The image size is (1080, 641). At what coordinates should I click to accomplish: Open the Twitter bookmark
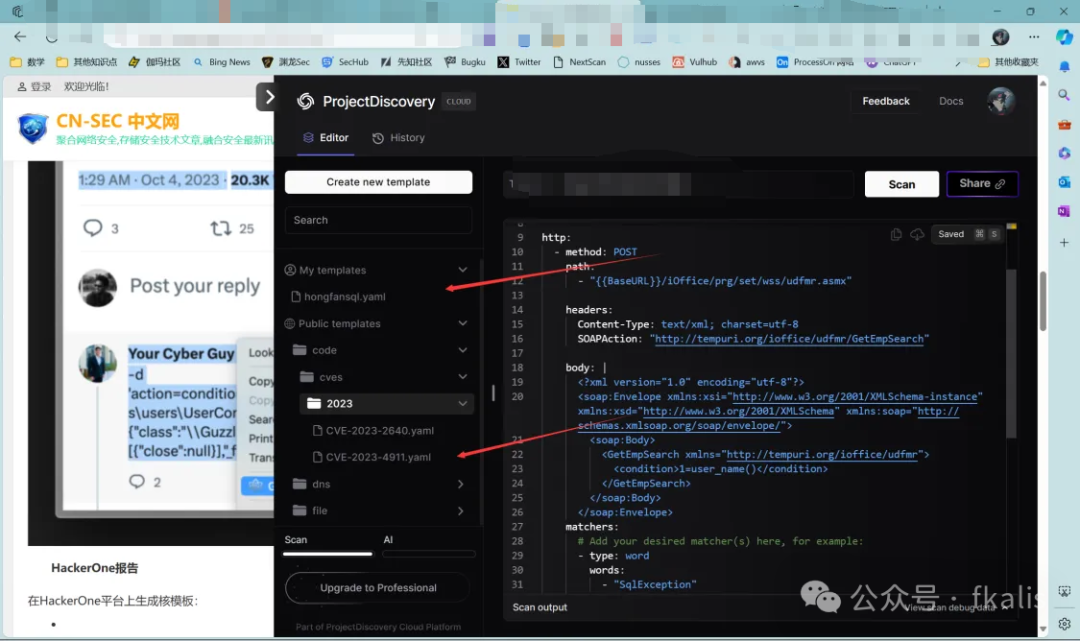519,62
